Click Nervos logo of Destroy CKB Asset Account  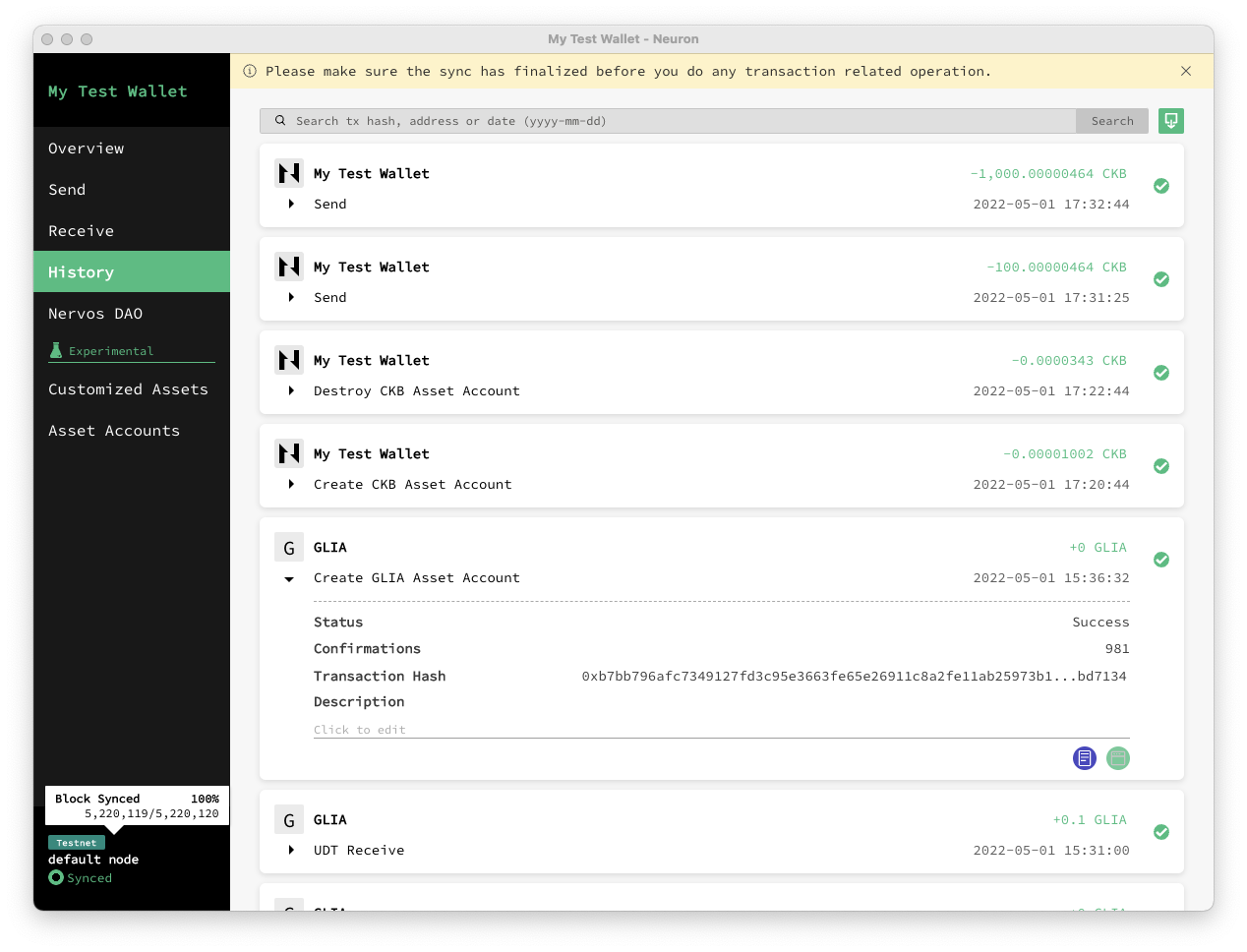[289, 360]
